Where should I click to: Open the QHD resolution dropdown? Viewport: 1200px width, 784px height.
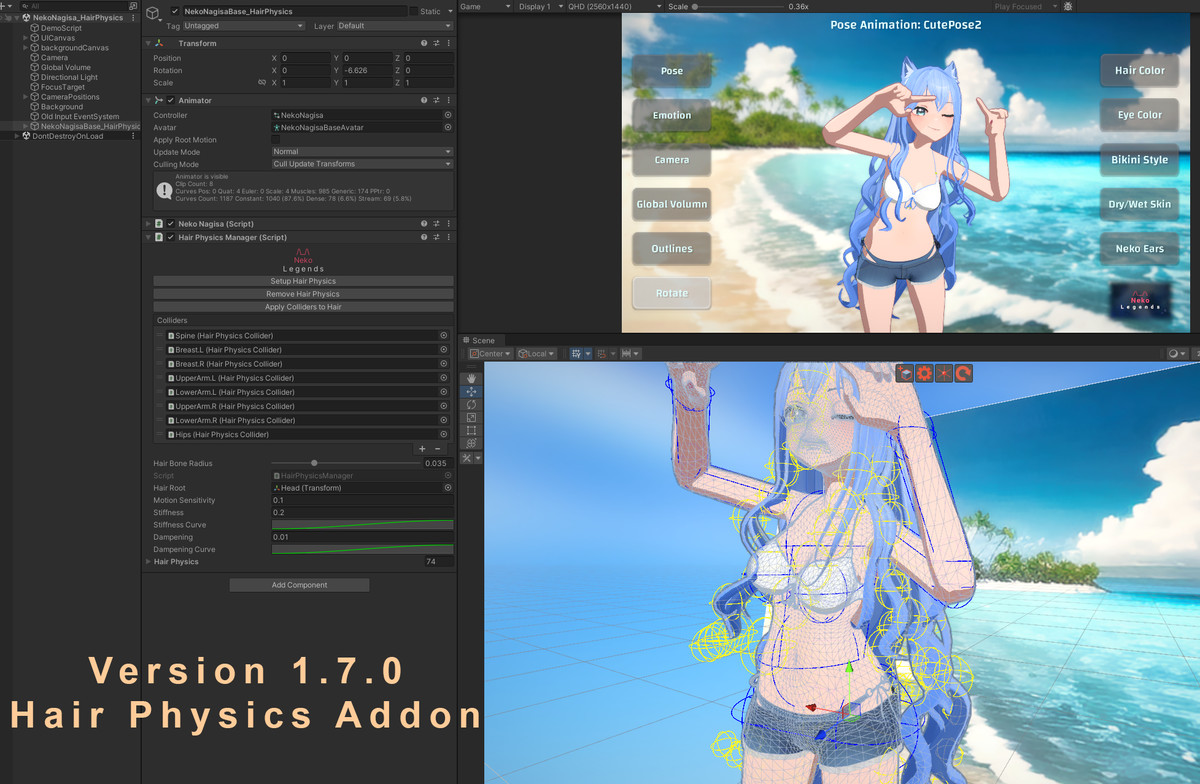pos(614,7)
